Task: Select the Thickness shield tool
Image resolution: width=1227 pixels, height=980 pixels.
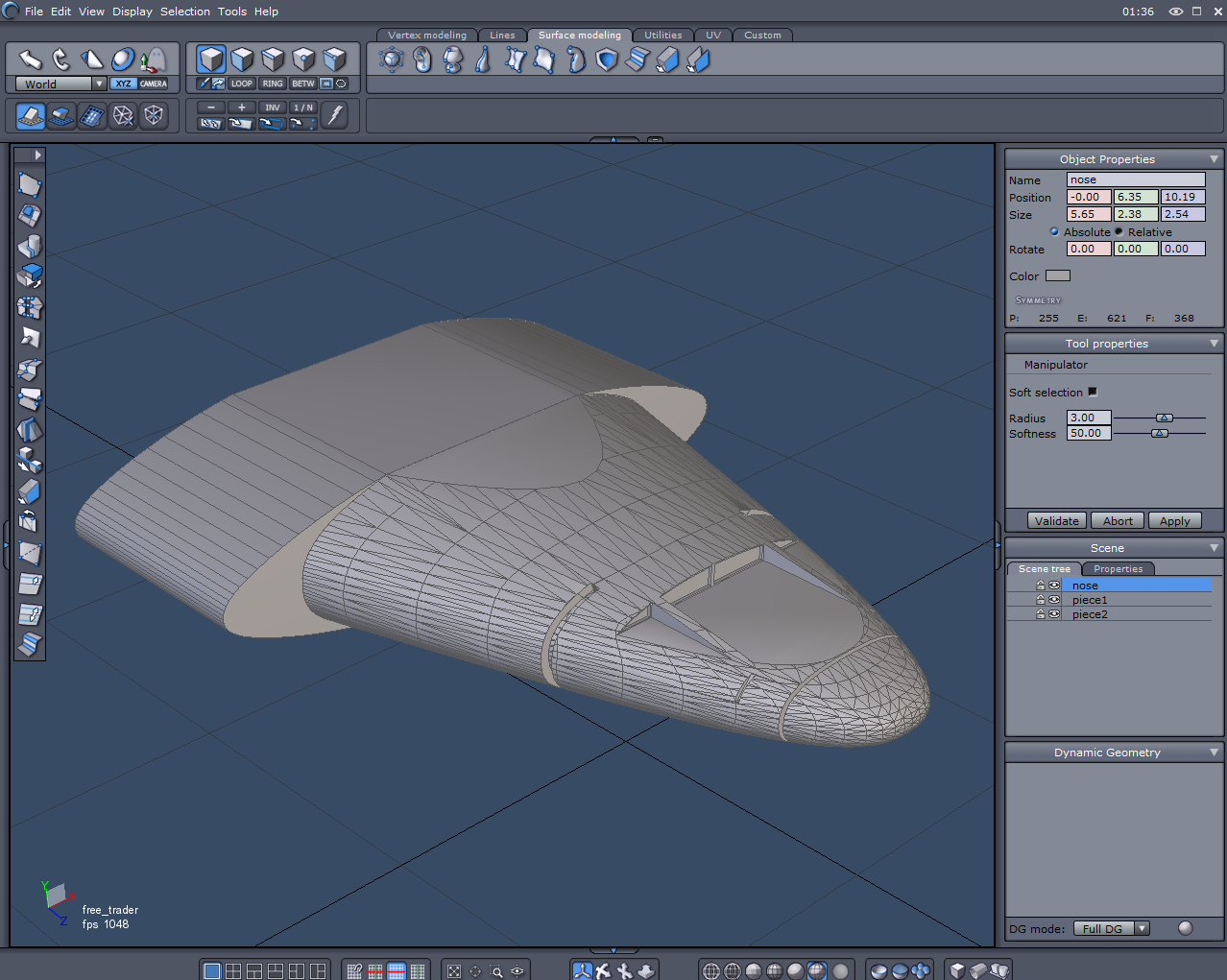Action: tap(607, 60)
